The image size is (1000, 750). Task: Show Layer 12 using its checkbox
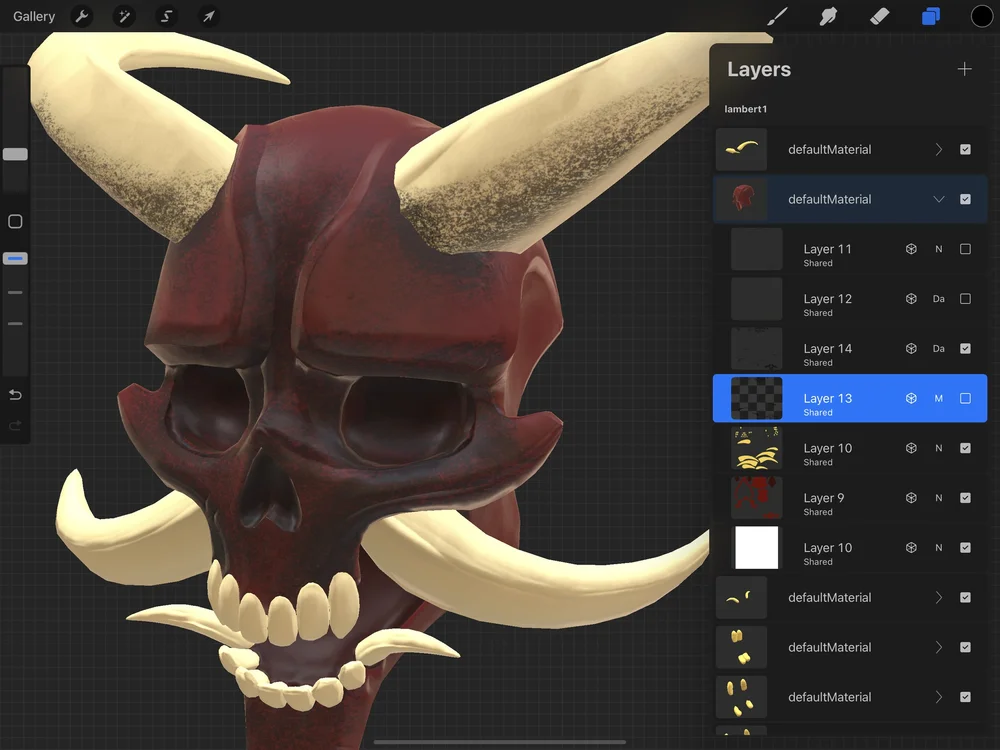click(965, 298)
